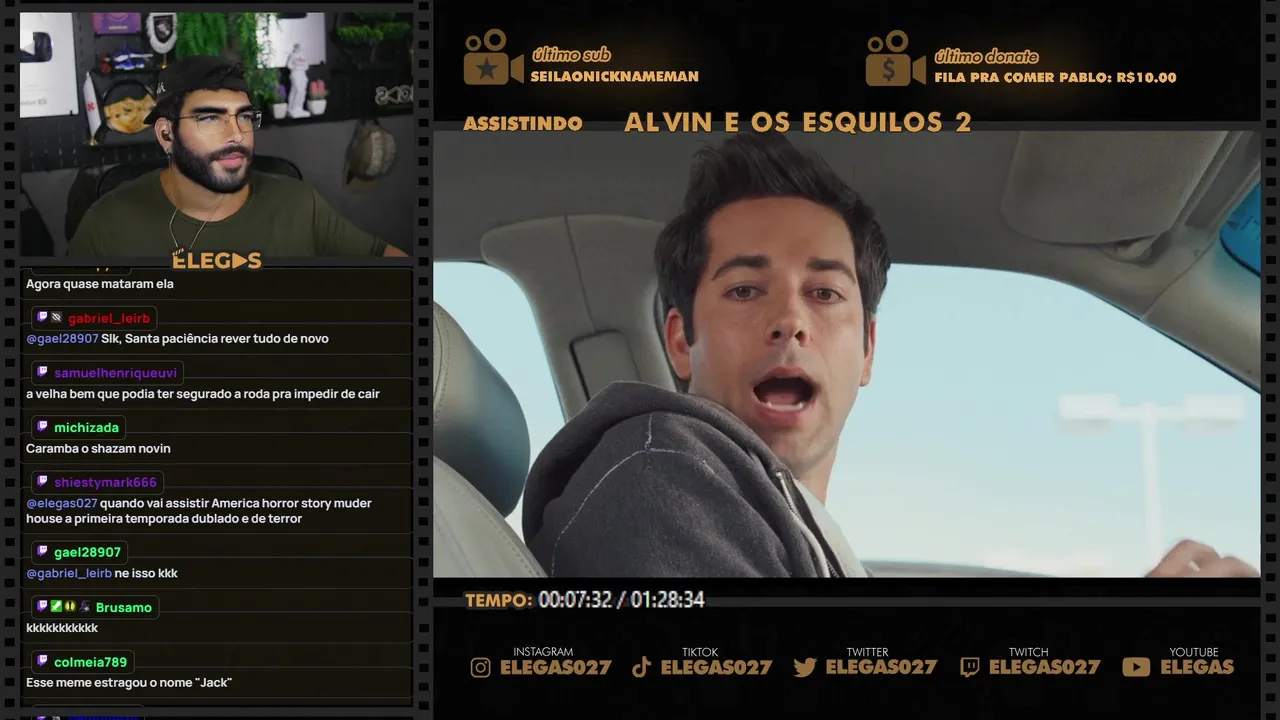Click the ASSISTINDO label

[523, 124]
